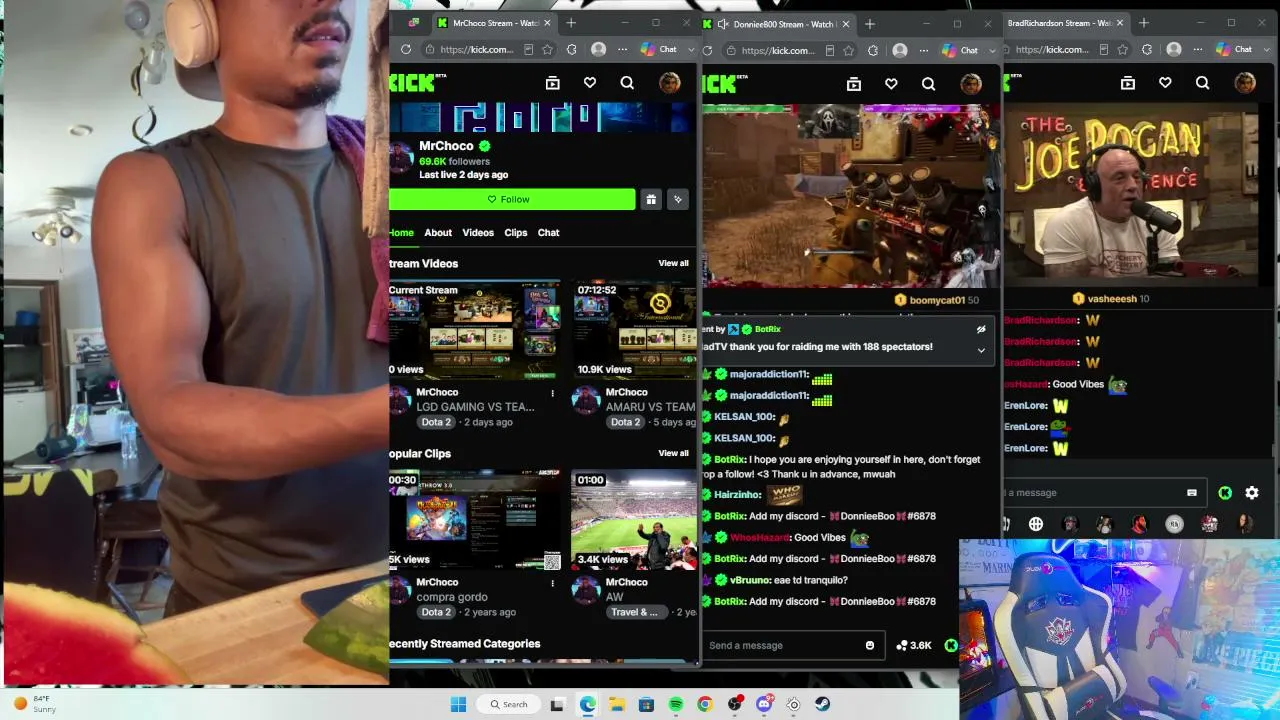This screenshot has width=1280, height=720.
Task: Open the emoji picker in Donniee800 chat box
Action: [x=870, y=645]
